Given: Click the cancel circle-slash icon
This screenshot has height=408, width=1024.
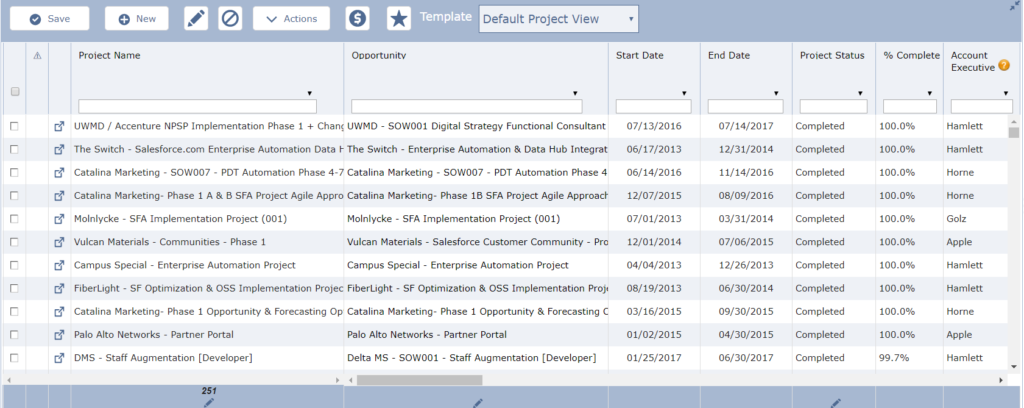Looking at the screenshot, I should 230,19.
